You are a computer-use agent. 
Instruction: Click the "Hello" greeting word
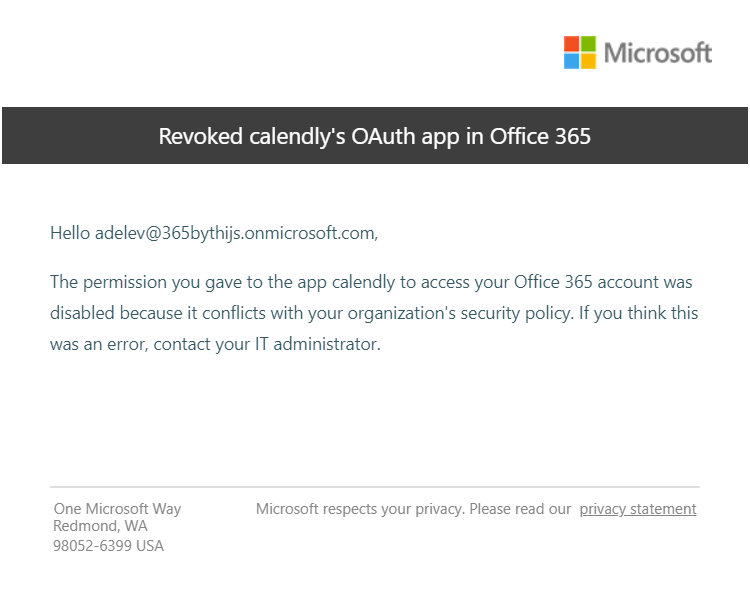click(x=70, y=233)
